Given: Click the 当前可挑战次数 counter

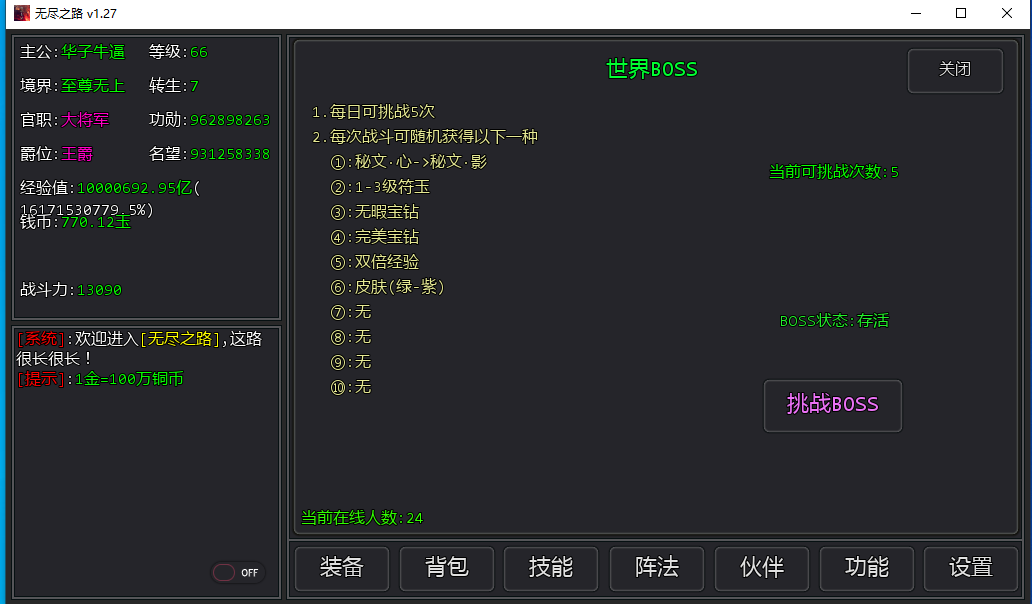Looking at the screenshot, I should click(833, 172).
